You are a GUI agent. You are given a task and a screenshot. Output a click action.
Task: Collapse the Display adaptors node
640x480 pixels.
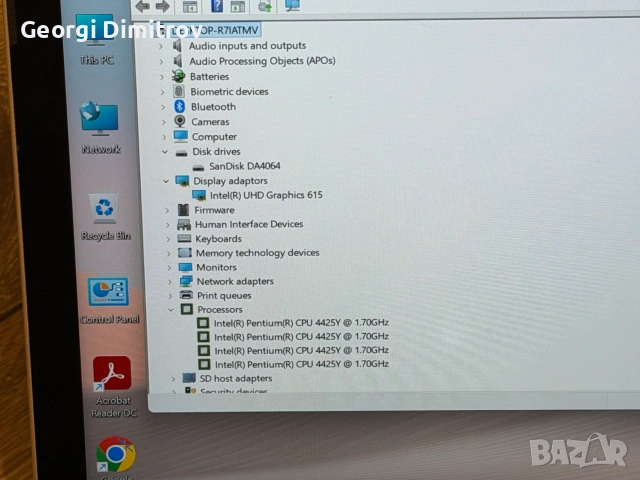point(166,181)
